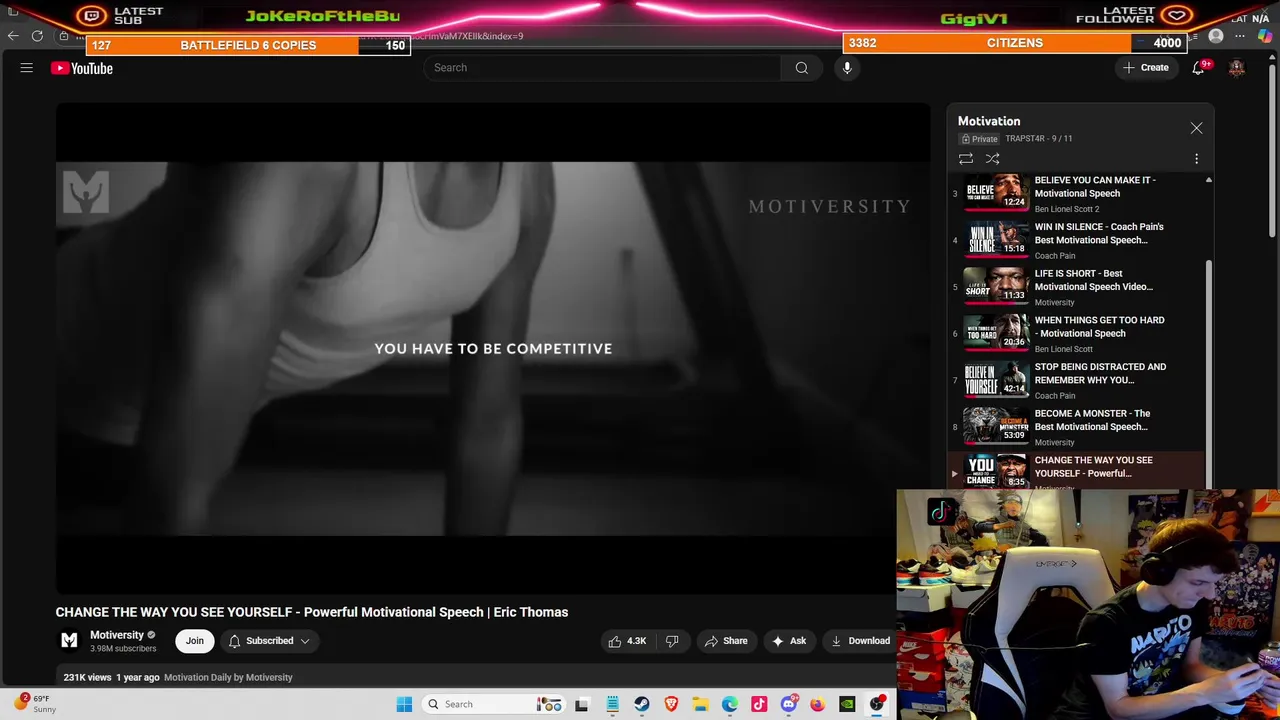Reload the browser page

(x=37, y=36)
